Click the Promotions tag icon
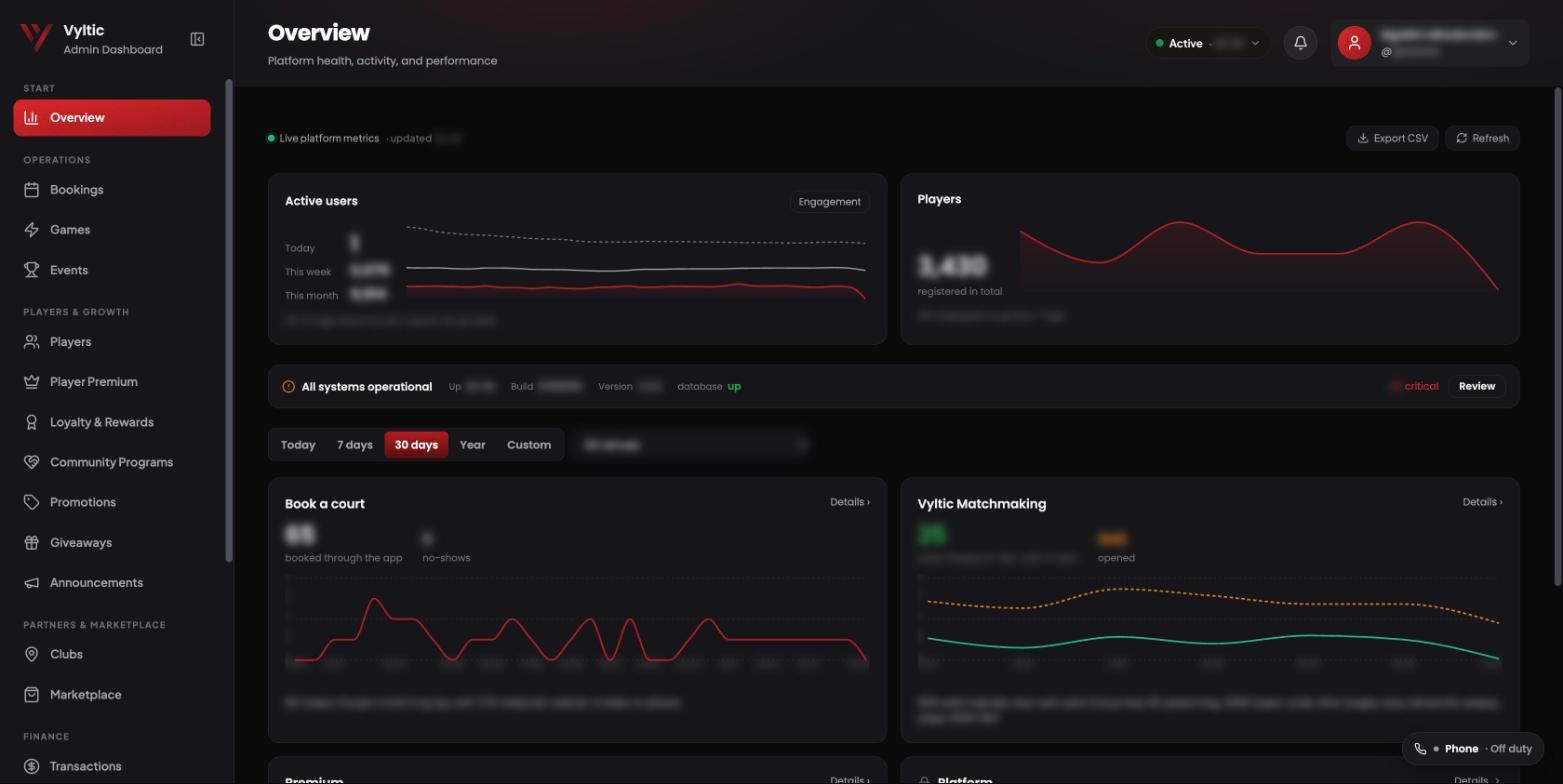This screenshot has height=784, width=1563. (x=32, y=502)
